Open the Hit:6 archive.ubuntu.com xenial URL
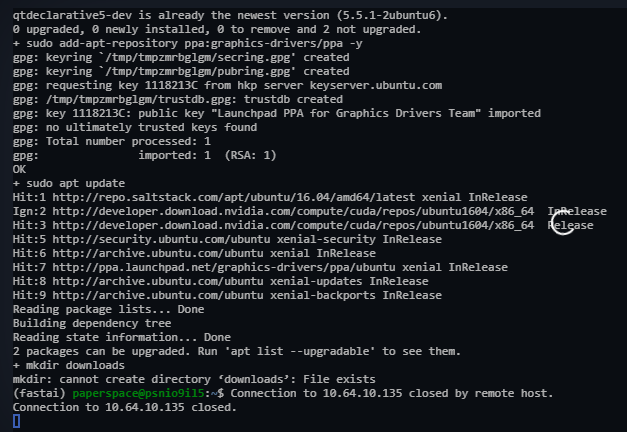 [x=158, y=253]
